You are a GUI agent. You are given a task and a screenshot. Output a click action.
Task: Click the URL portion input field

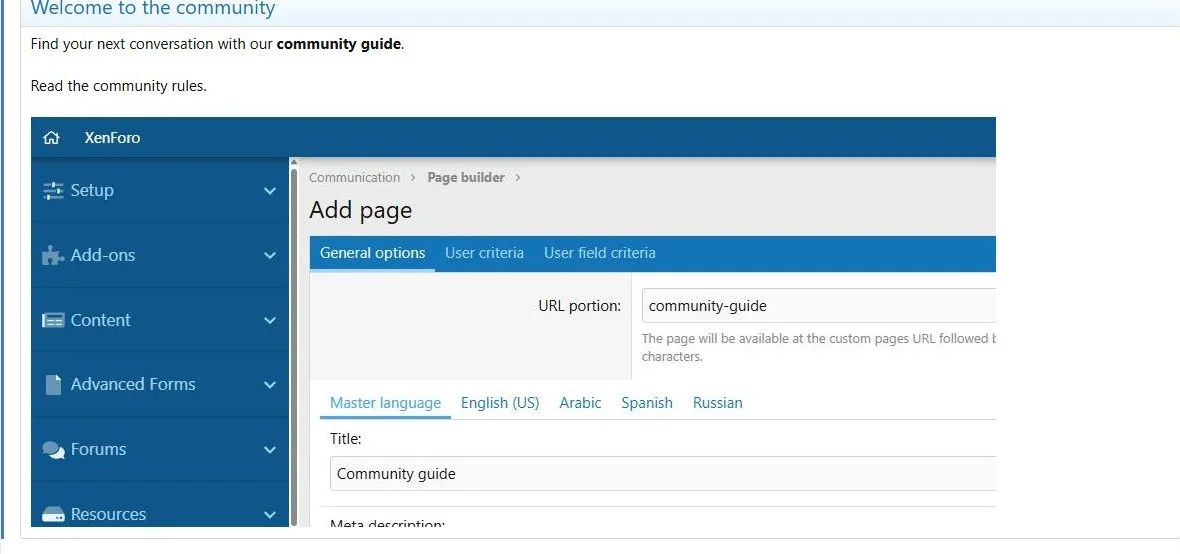point(819,306)
